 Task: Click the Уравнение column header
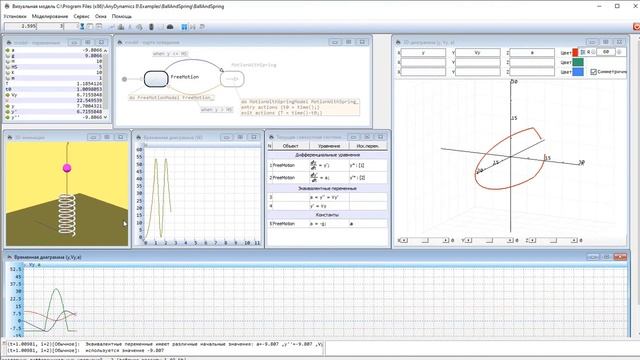pos(329,146)
